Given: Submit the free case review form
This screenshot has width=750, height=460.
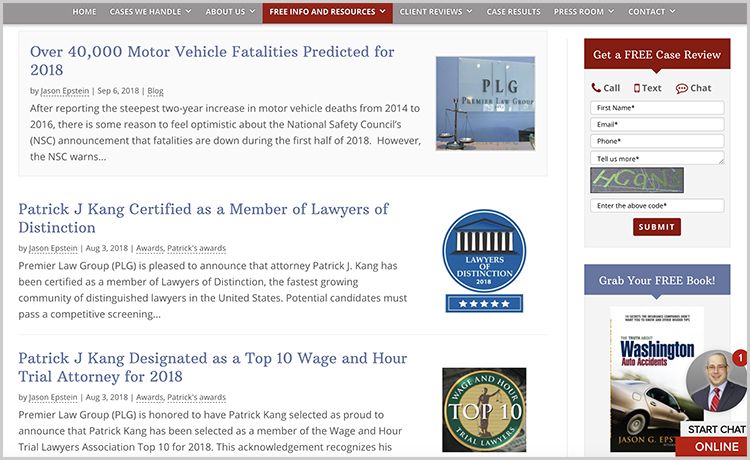Looking at the screenshot, I should 657,227.
